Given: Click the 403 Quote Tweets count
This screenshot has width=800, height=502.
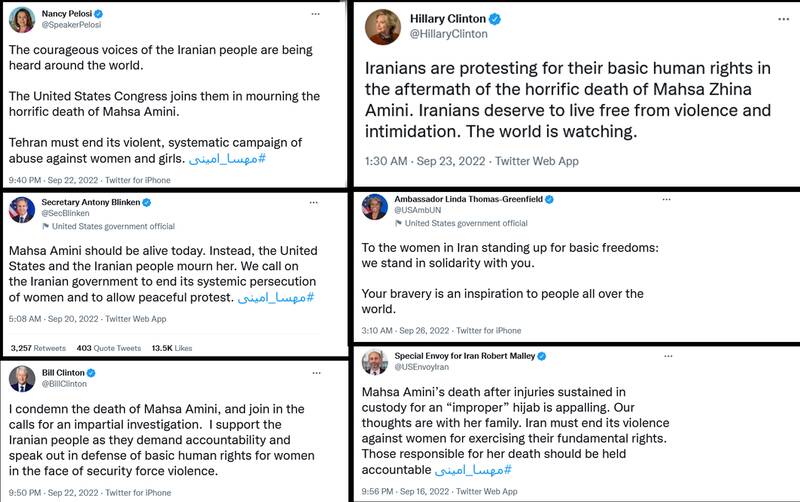Looking at the screenshot, I should [x=107, y=348].
